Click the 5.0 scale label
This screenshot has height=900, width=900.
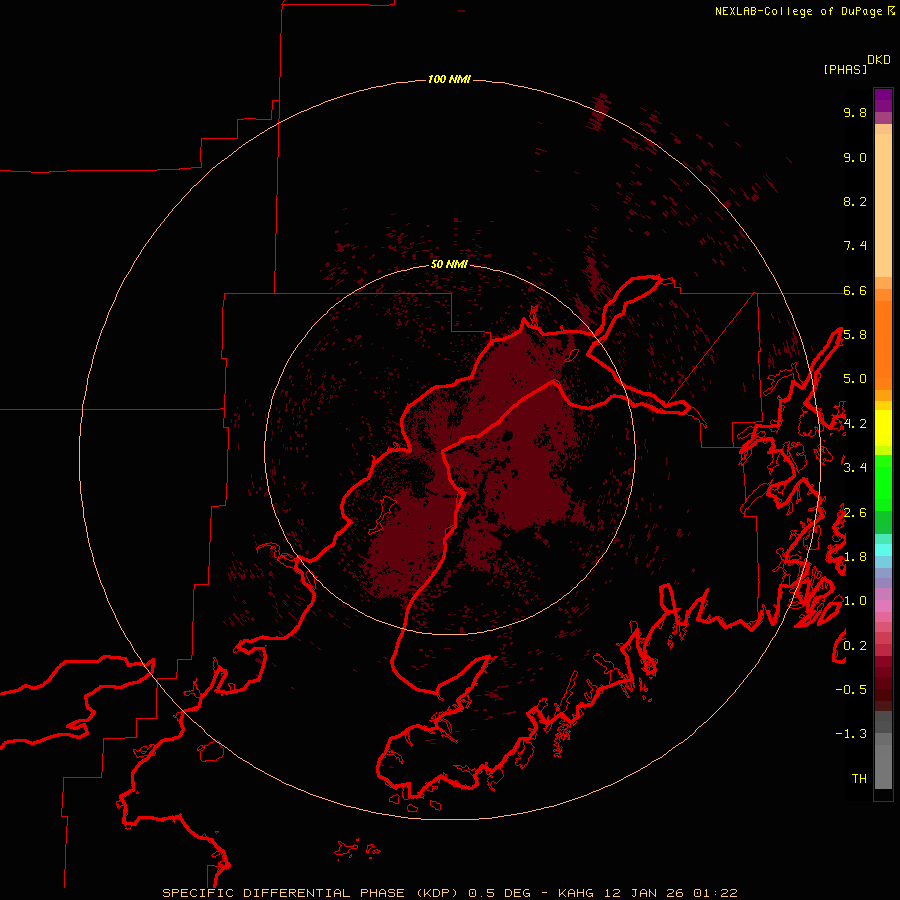[x=855, y=379]
